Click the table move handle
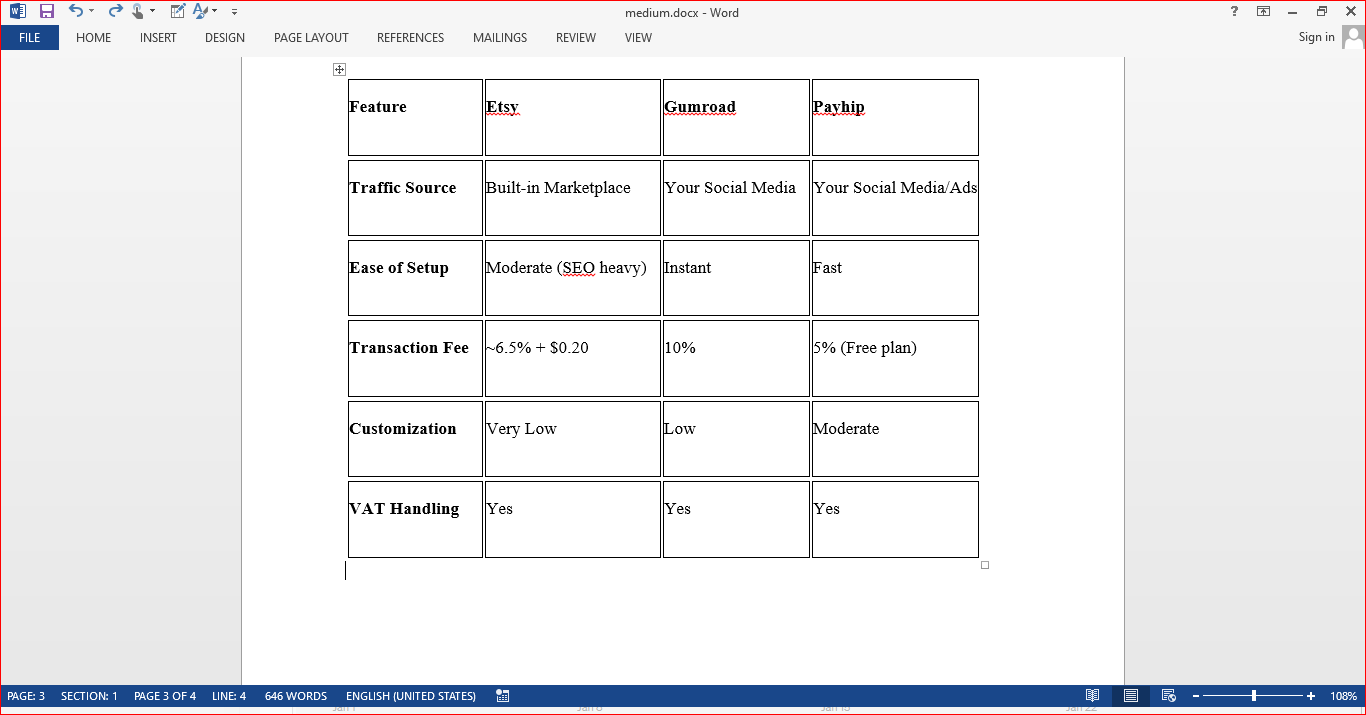Image resolution: width=1366 pixels, height=715 pixels. [x=339, y=69]
